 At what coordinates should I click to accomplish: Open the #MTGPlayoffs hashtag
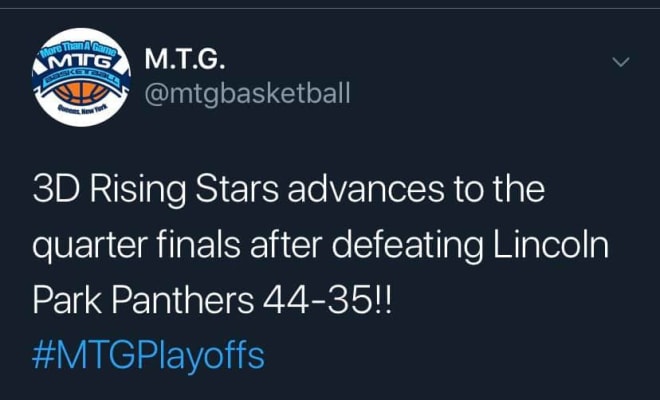point(148,356)
